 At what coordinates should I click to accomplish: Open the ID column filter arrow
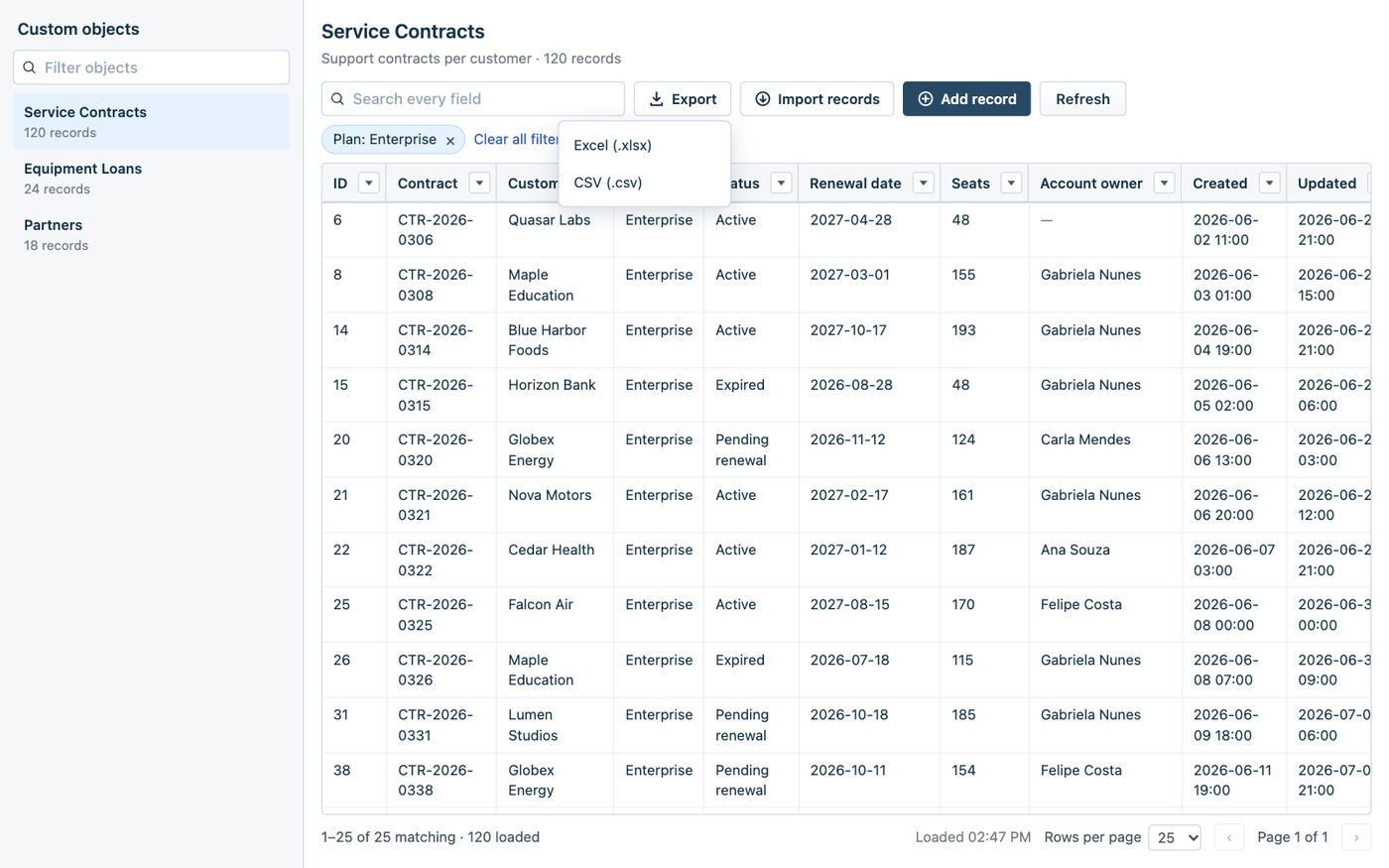coord(369,183)
